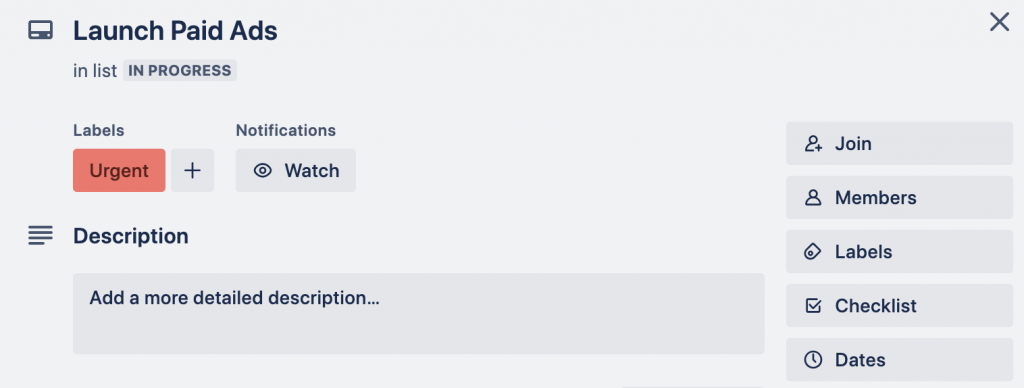Open the Members menu
Screen dimensions: 1024x388
point(899,197)
